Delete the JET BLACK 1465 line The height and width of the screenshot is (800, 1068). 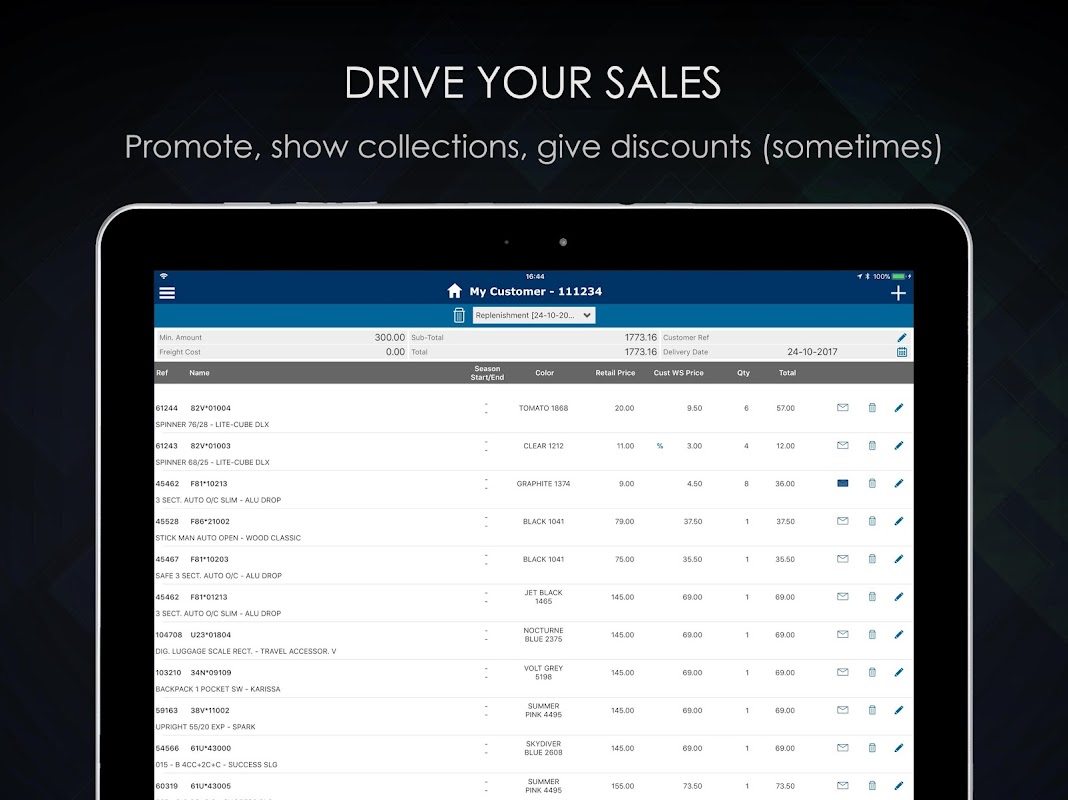[872, 596]
